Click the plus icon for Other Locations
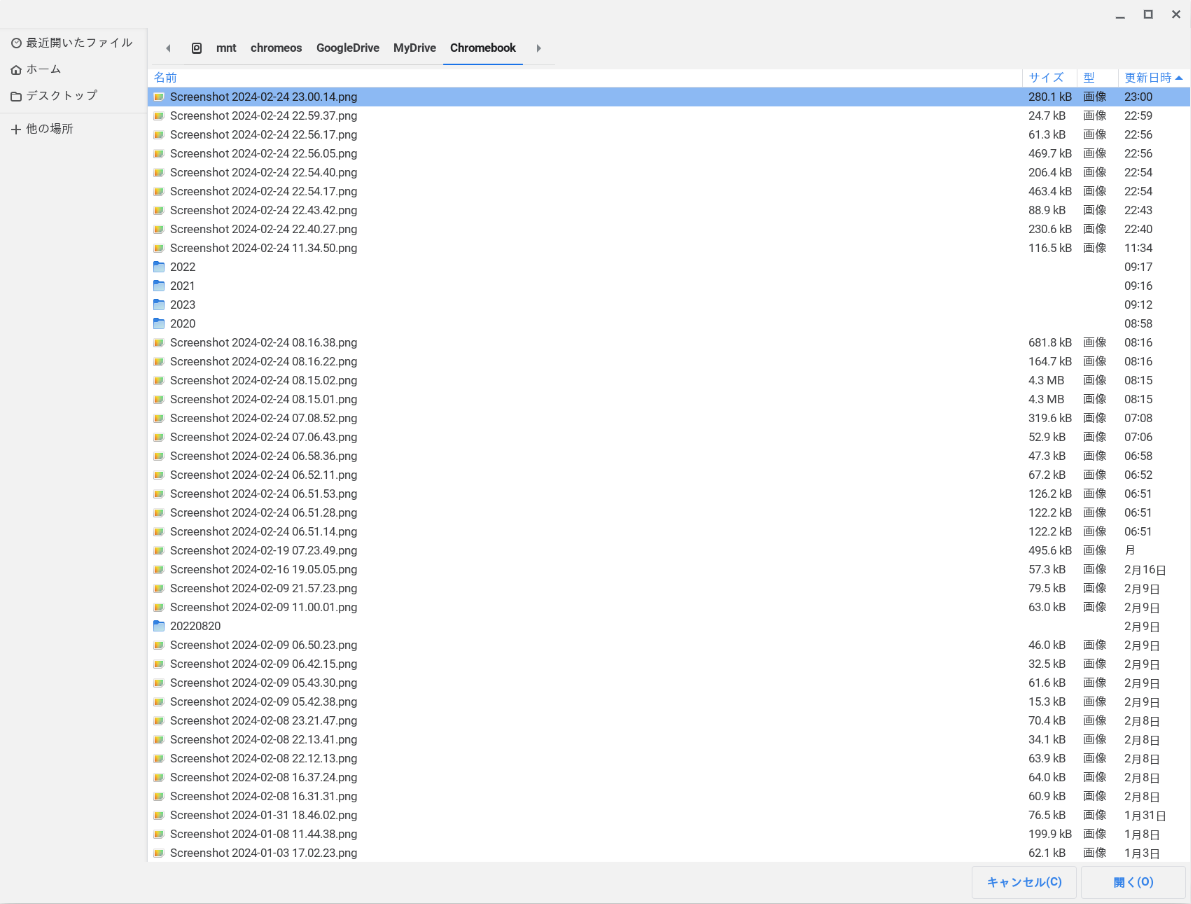 pyautogui.click(x=16, y=129)
